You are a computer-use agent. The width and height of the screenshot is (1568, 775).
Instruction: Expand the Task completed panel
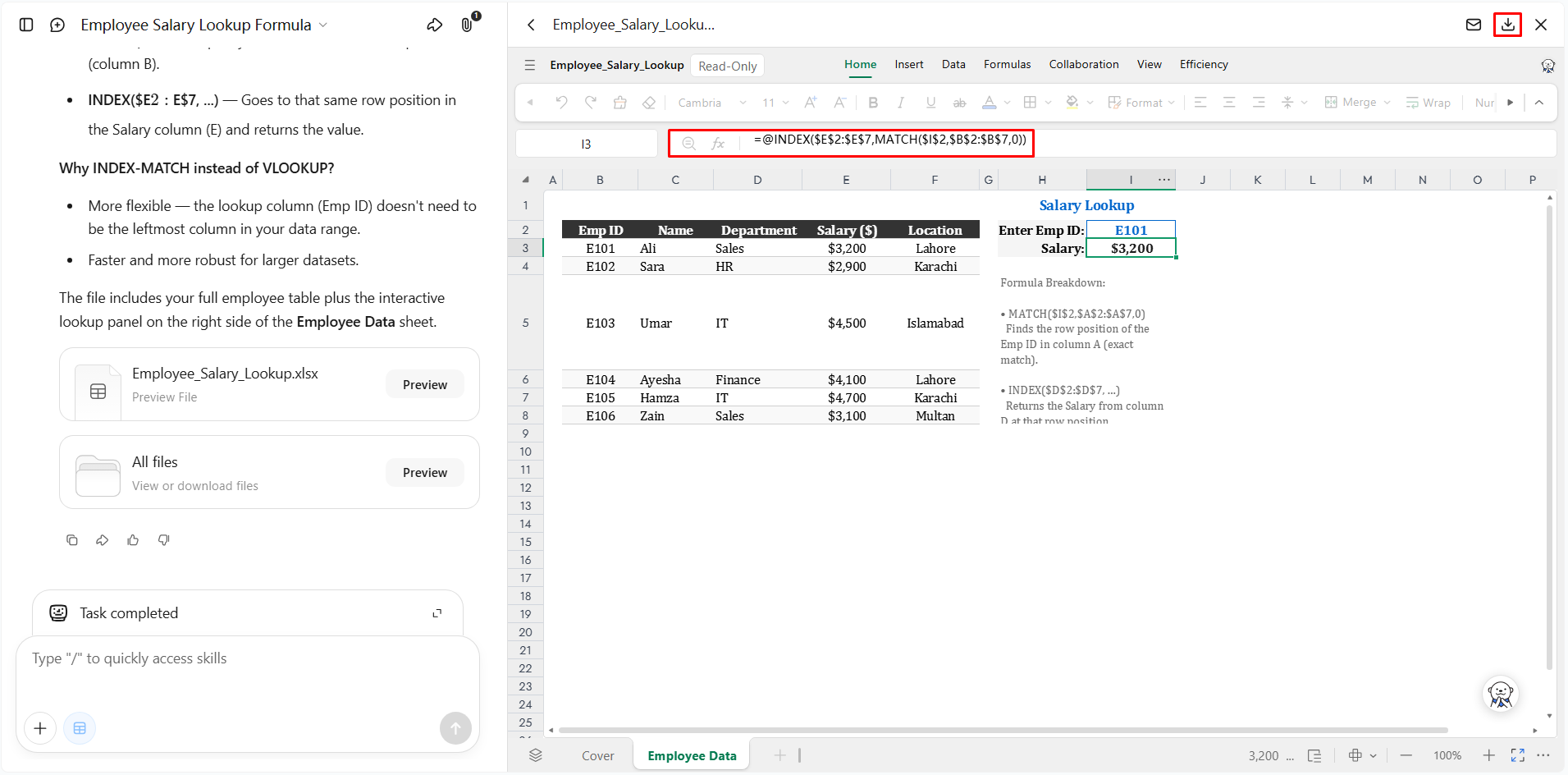point(437,613)
